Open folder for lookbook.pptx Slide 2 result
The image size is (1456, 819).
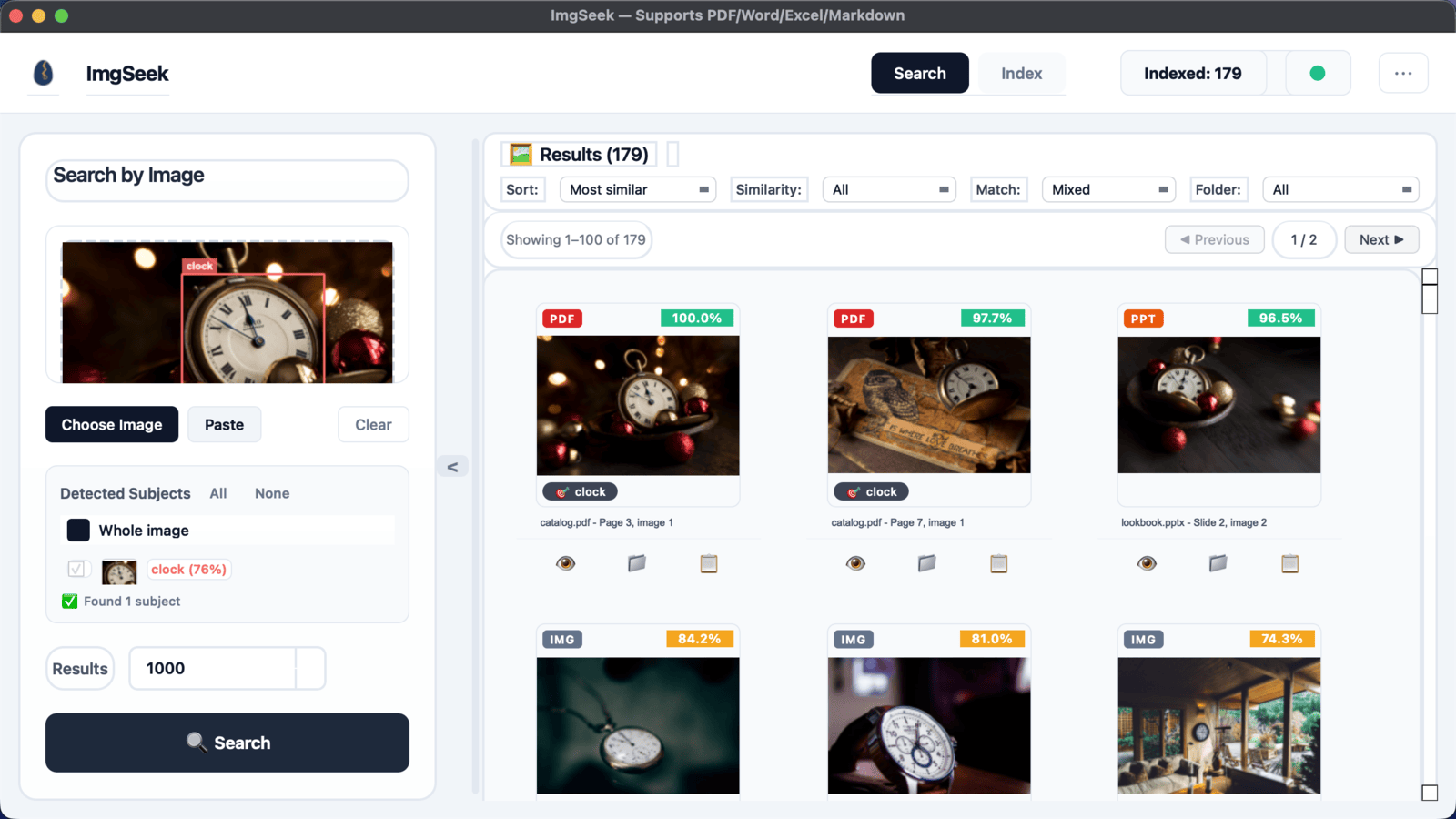1218,563
